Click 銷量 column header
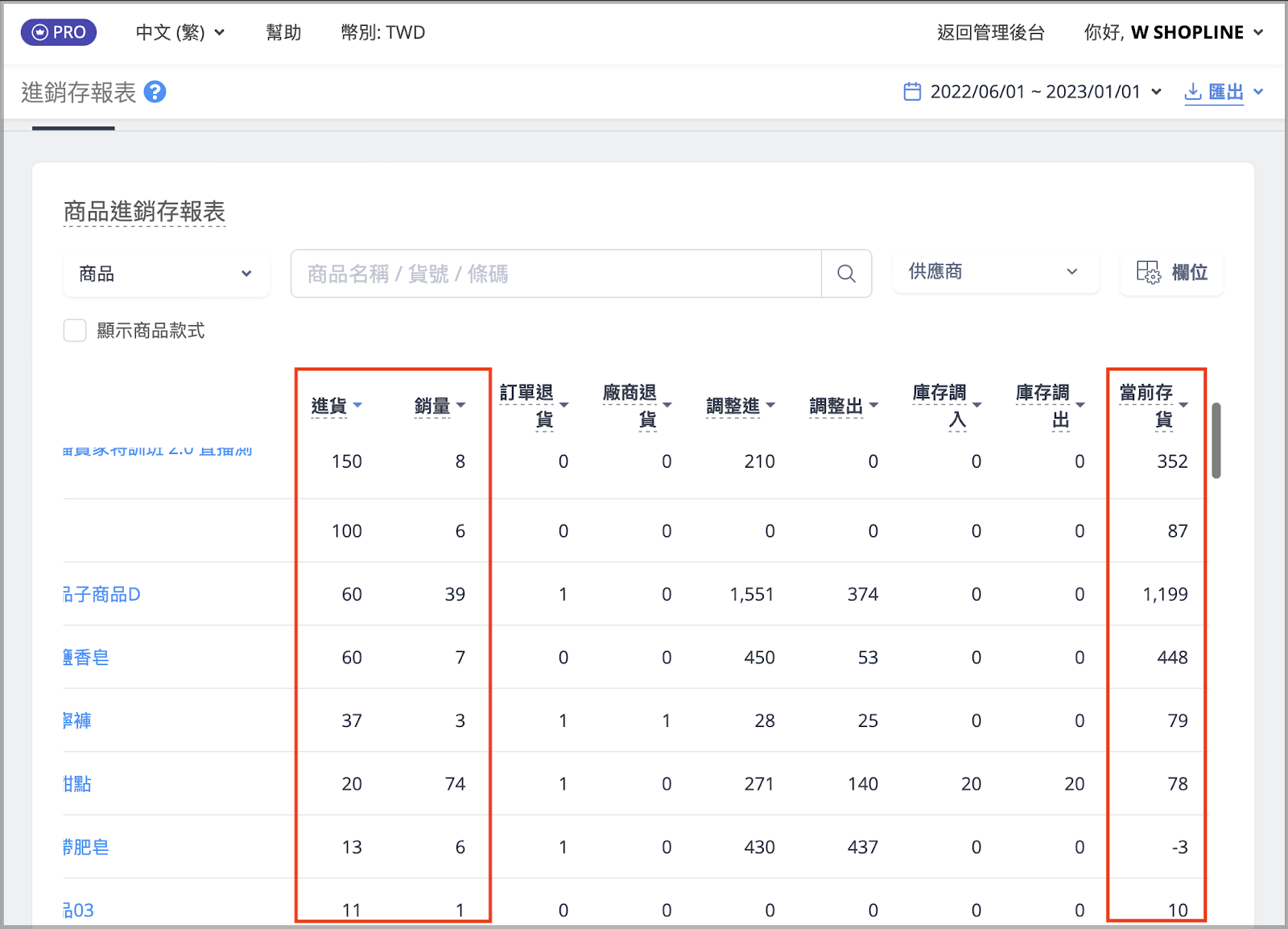 pyautogui.click(x=432, y=406)
